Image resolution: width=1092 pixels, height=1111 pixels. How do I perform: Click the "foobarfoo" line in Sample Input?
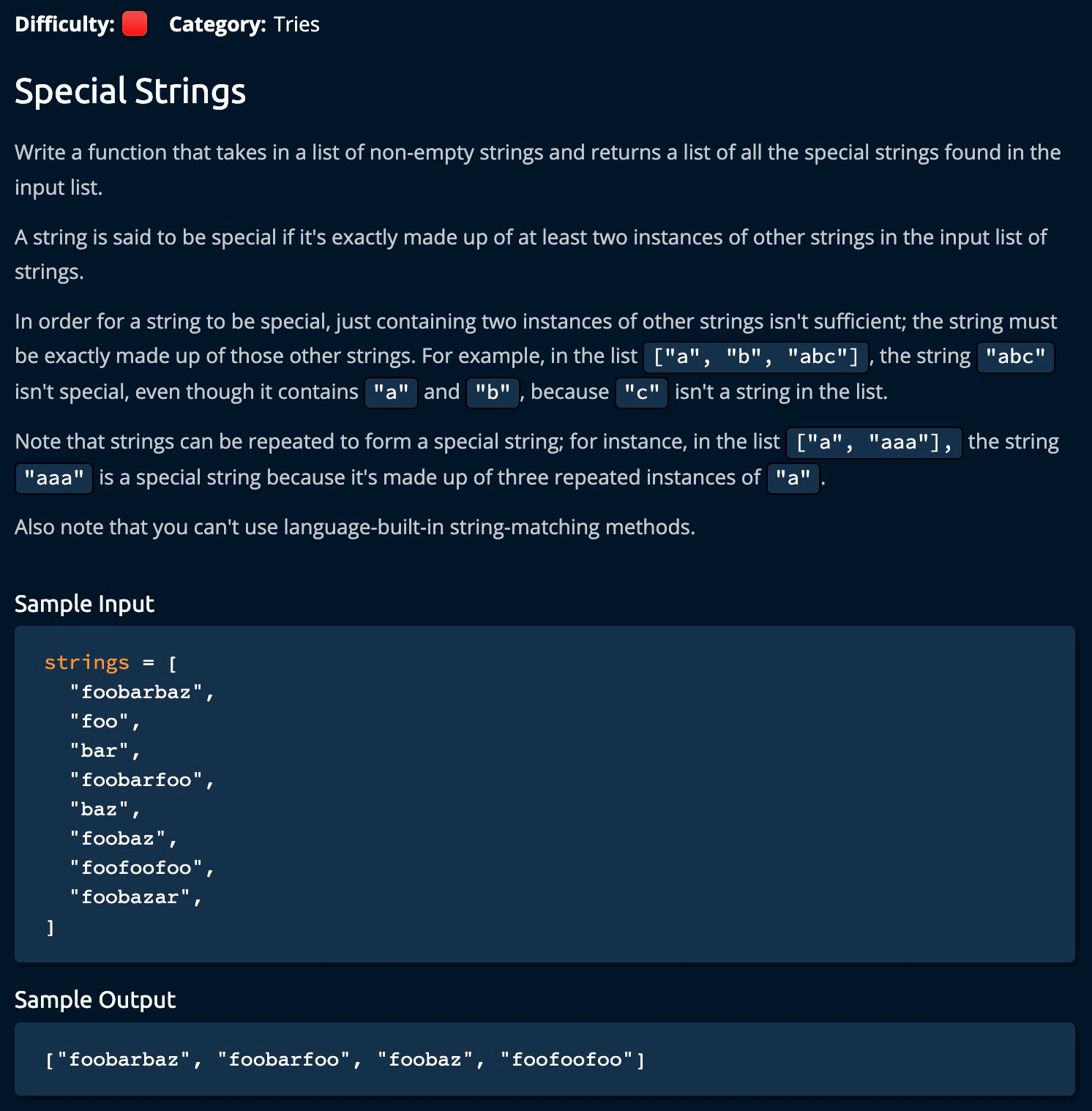(136, 780)
